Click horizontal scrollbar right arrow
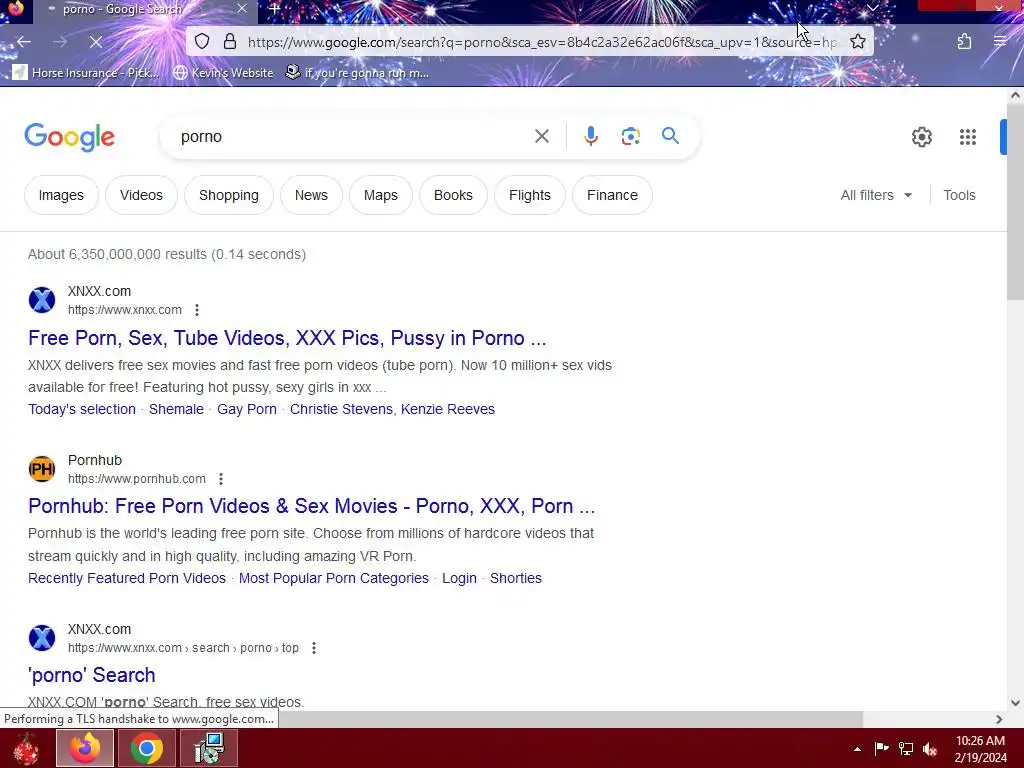Screen dimensions: 1024x768 click(x=999, y=719)
